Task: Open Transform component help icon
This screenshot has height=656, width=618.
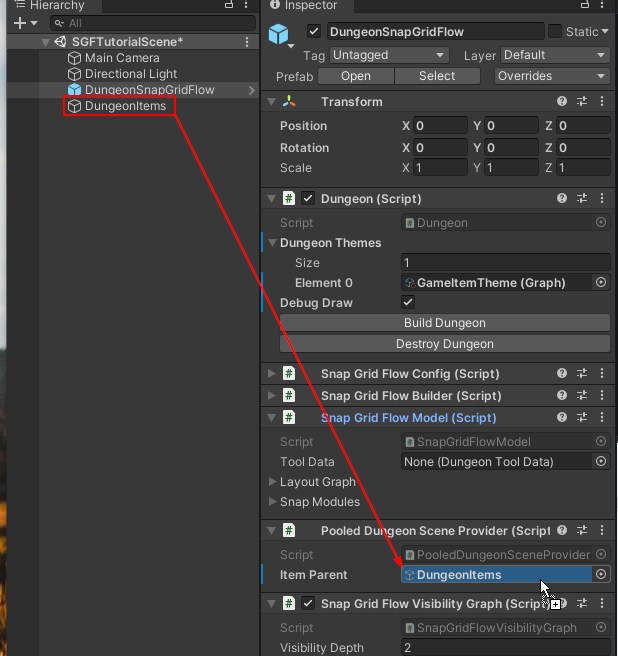Action: (x=562, y=102)
